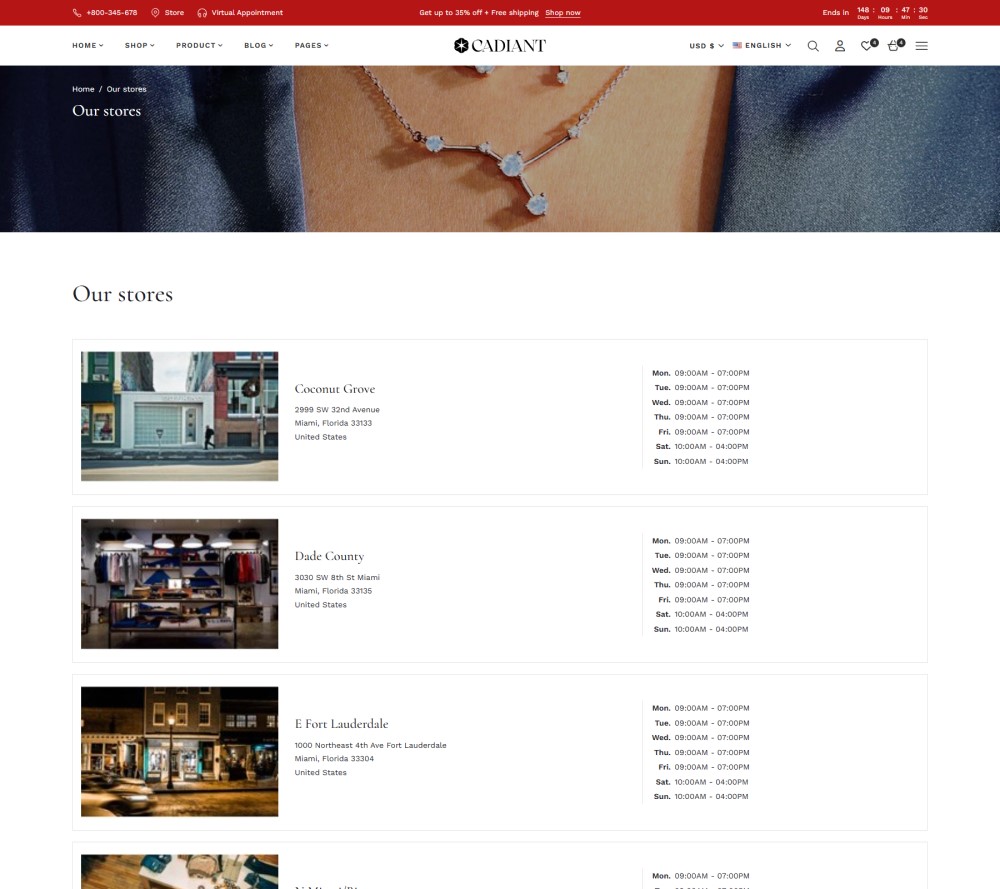Click the Our stores page heading
Image resolution: width=1000 pixels, height=889 pixels.
122,294
